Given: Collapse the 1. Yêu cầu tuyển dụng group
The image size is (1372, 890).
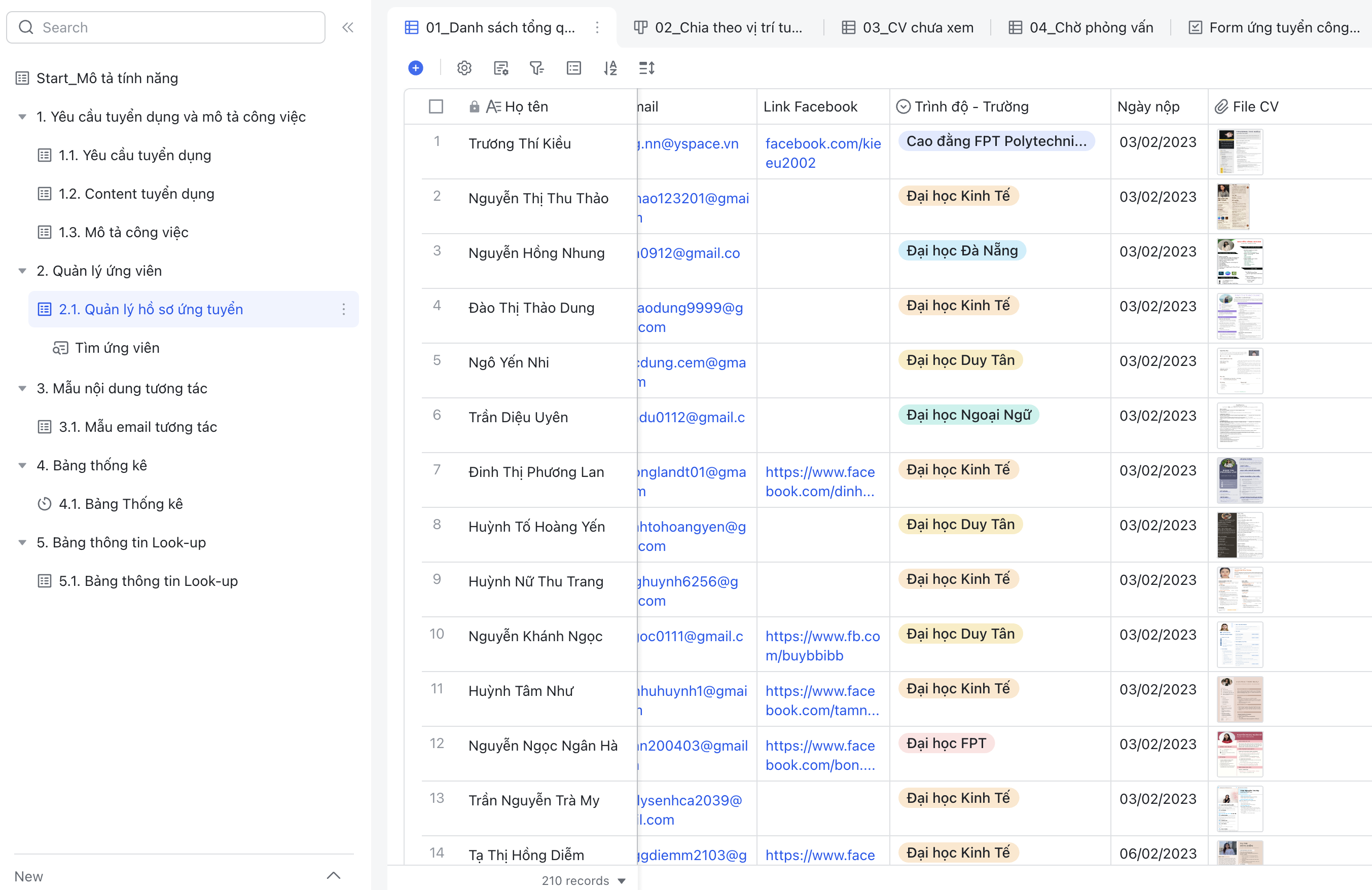Looking at the screenshot, I should tap(22, 117).
